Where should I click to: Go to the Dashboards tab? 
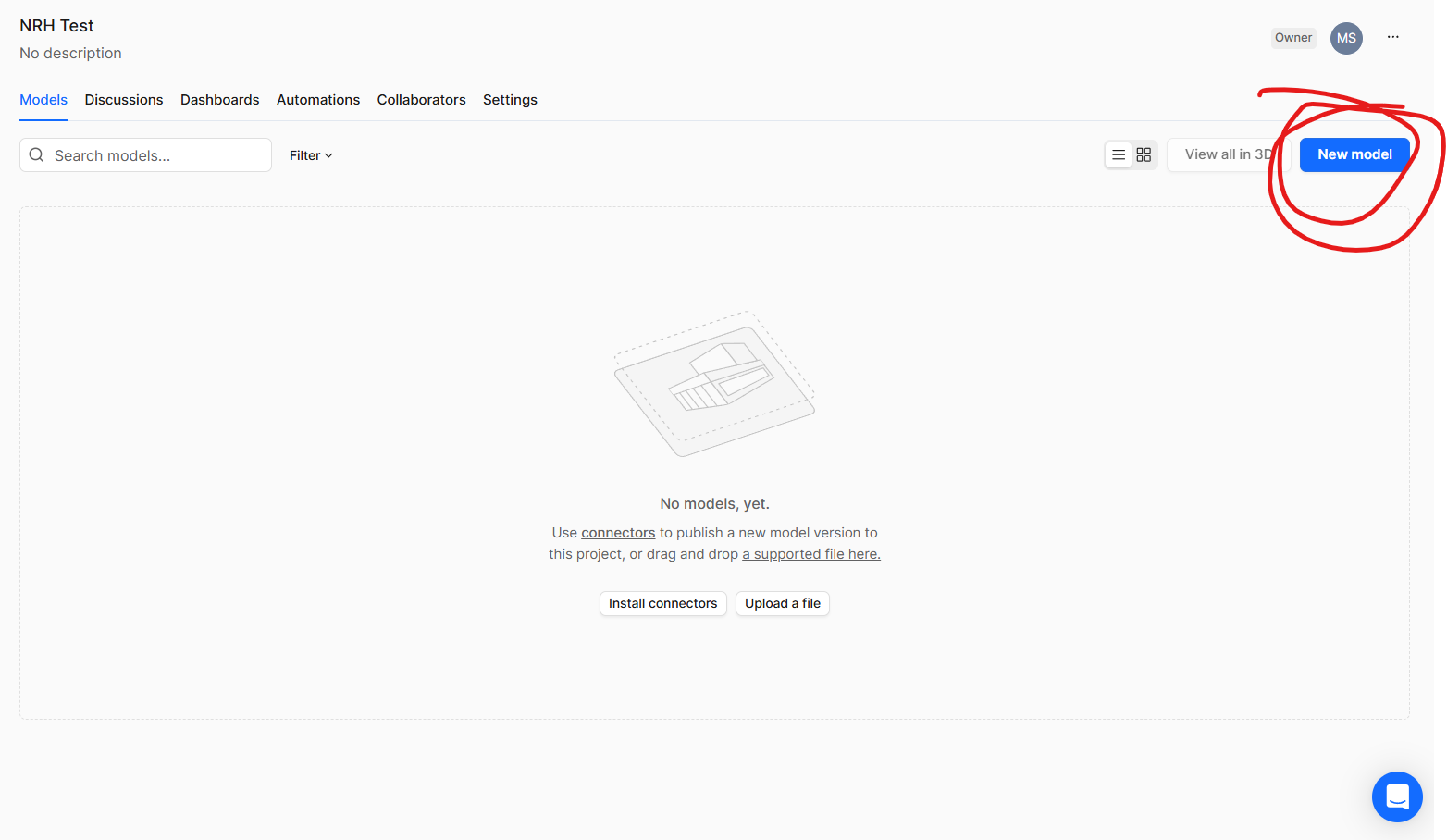point(219,100)
